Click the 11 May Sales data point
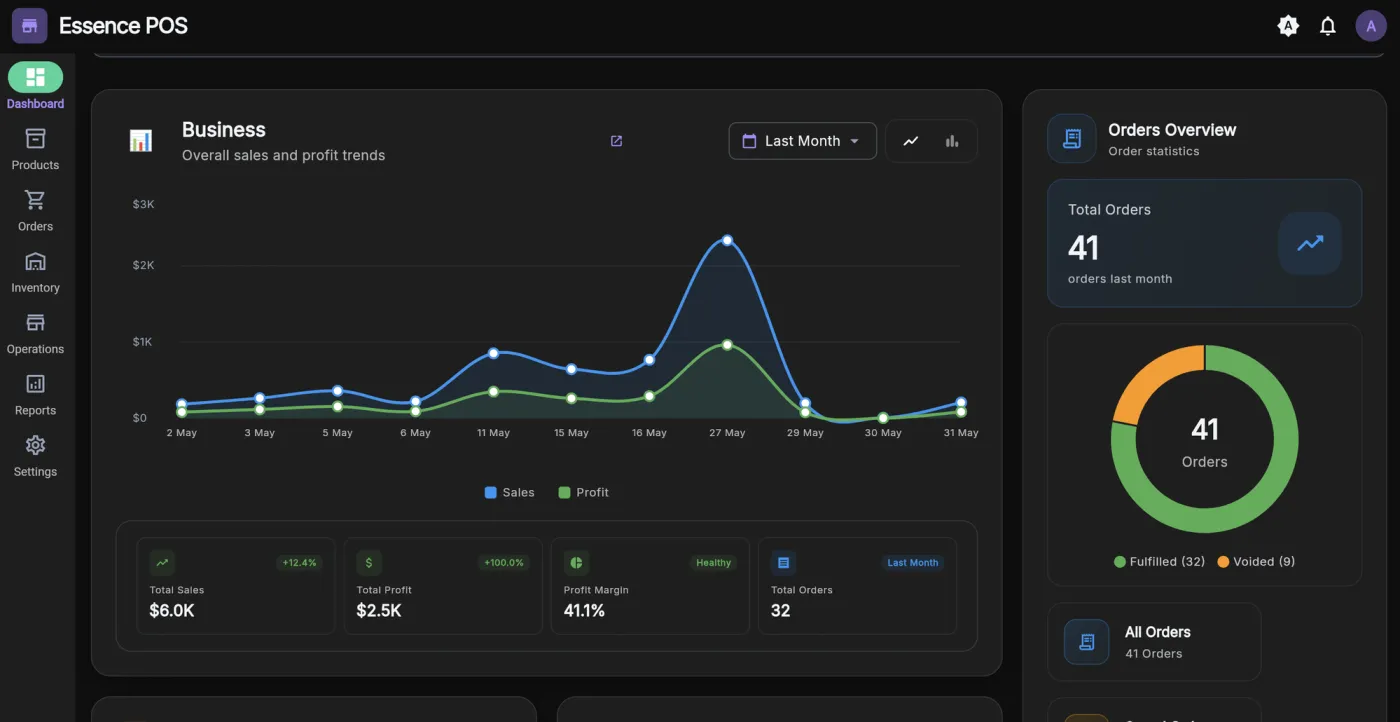Screen dimensions: 1400x722 point(493,353)
